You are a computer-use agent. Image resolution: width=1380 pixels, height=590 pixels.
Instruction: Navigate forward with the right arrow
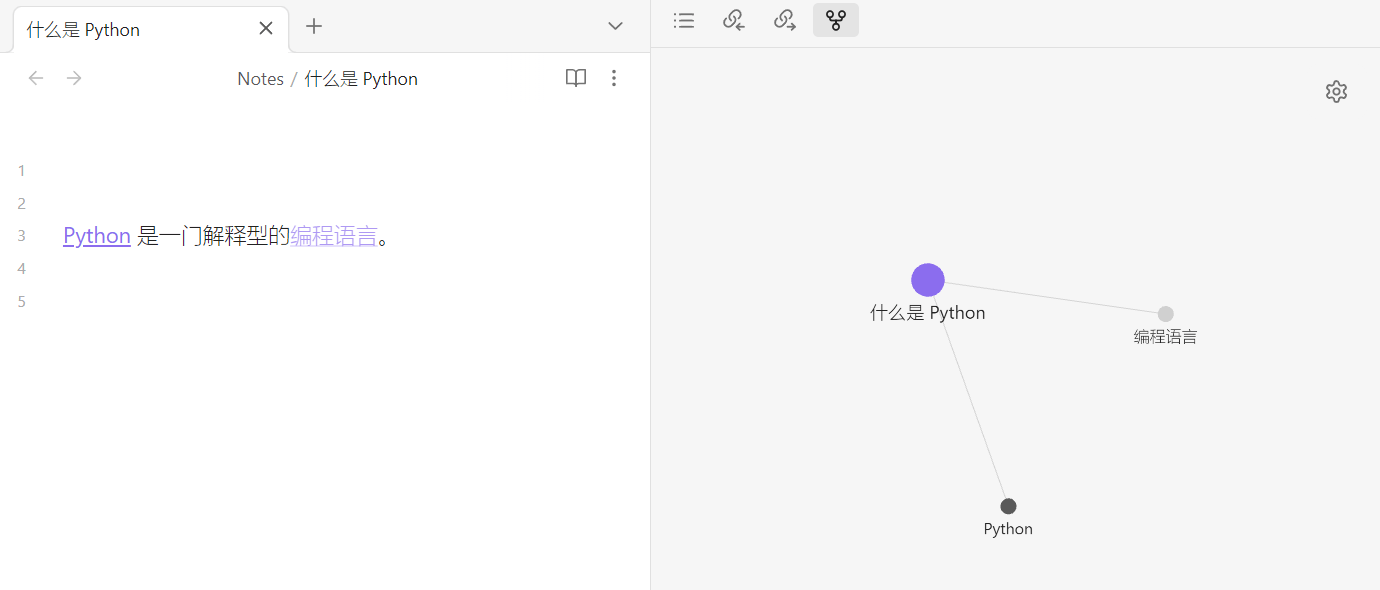(74, 78)
